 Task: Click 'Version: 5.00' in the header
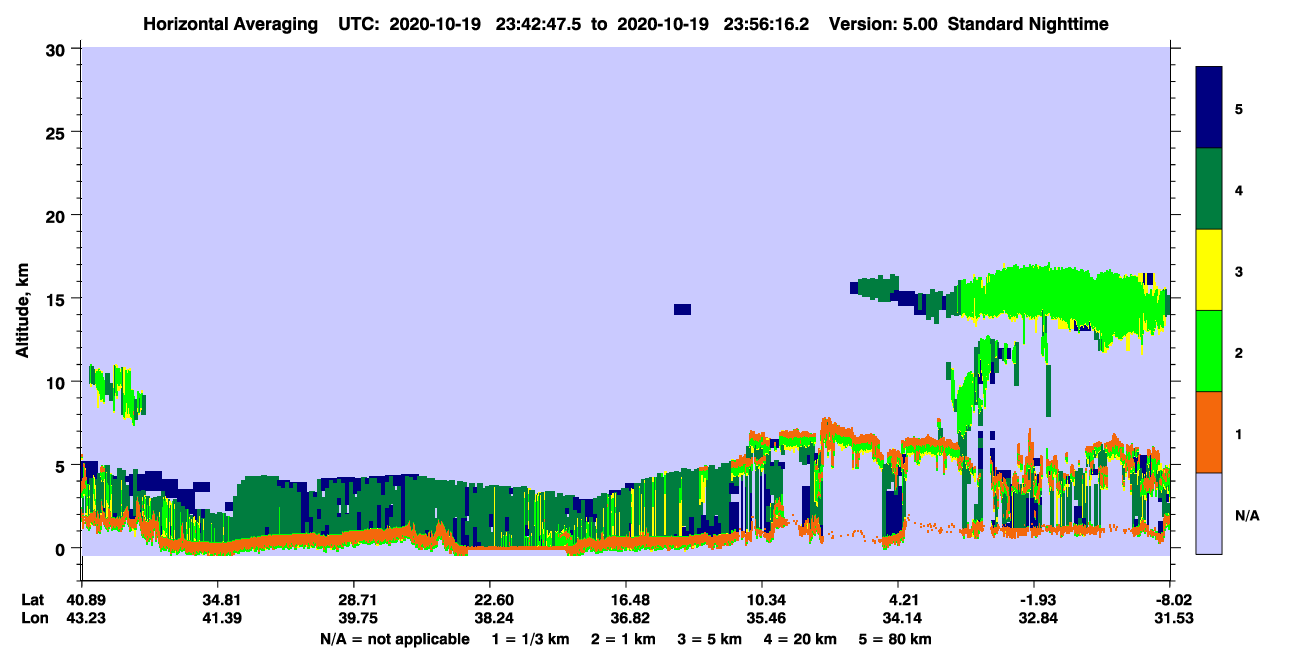click(x=881, y=24)
